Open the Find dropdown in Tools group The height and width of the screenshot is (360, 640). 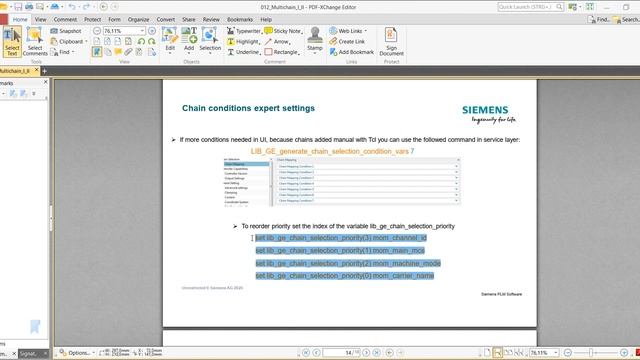[x=62, y=52]
